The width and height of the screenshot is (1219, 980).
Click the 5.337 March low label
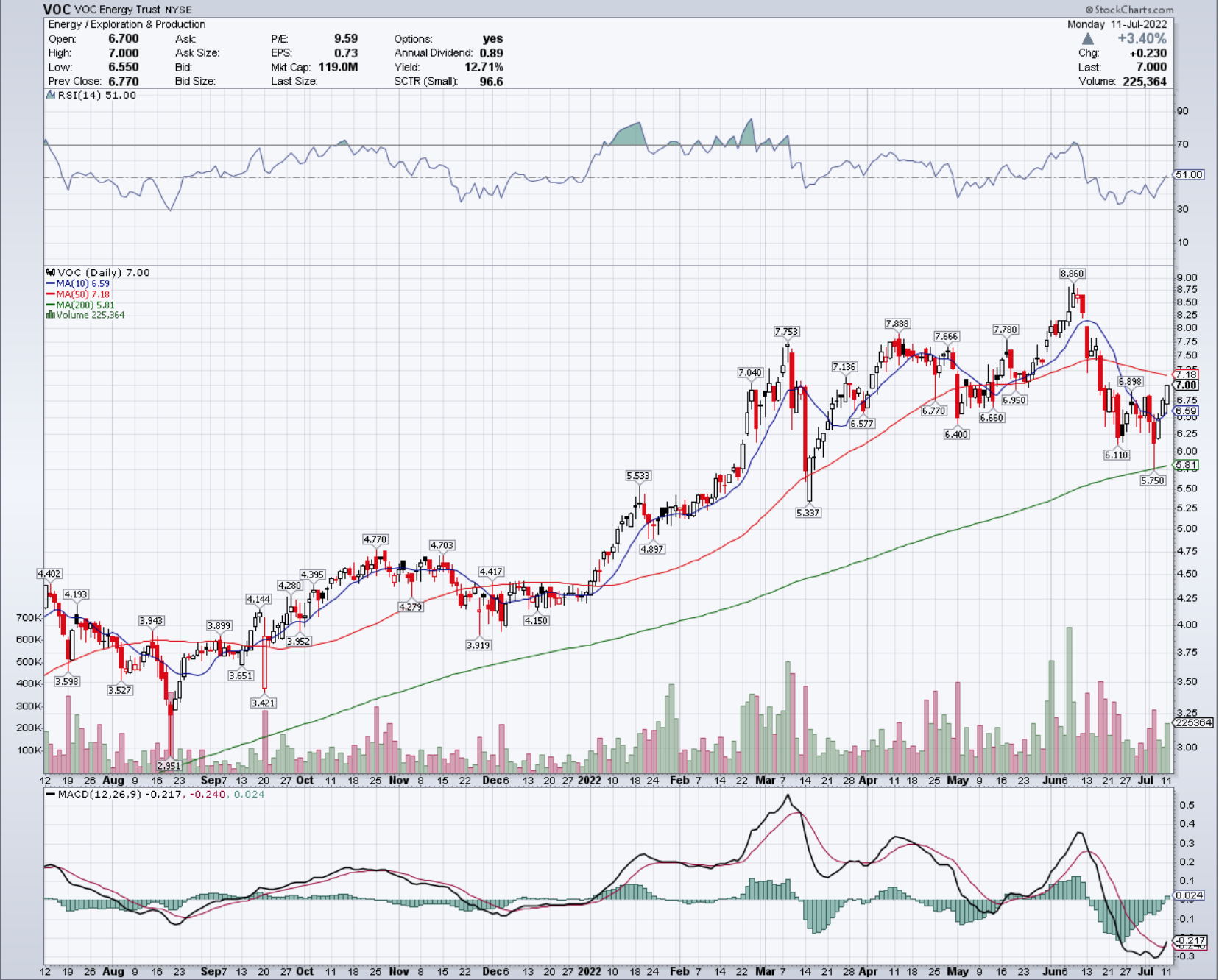coord(808,513)
